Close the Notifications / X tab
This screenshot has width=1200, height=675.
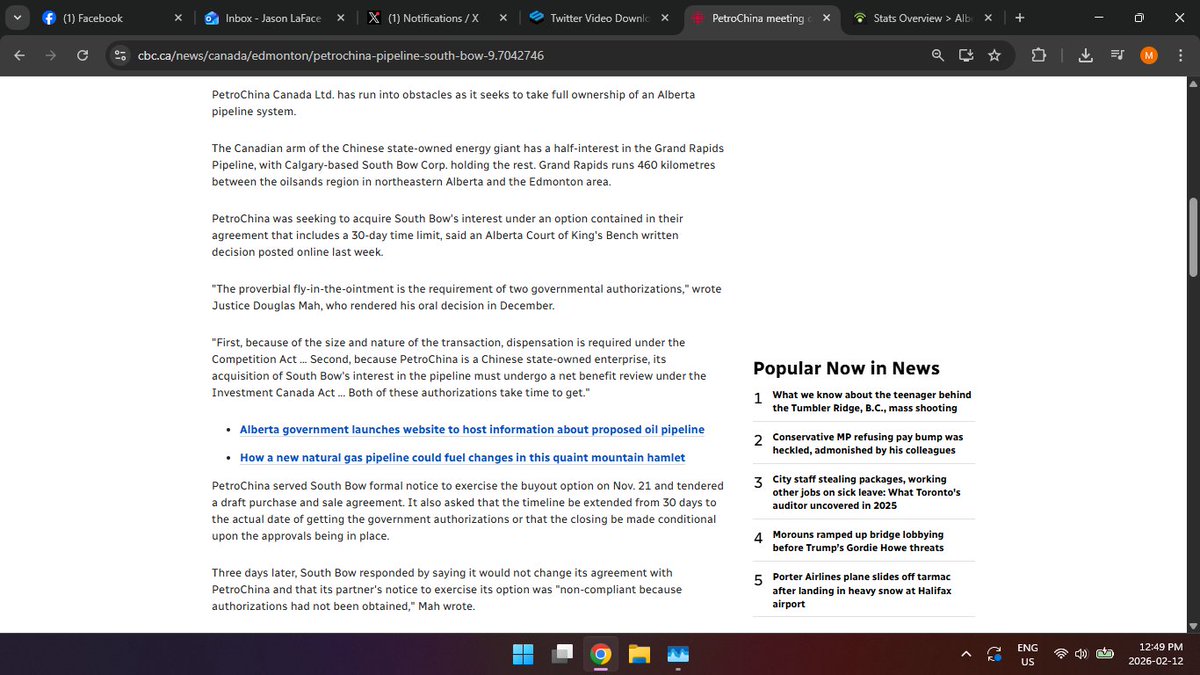coord(502,18)
